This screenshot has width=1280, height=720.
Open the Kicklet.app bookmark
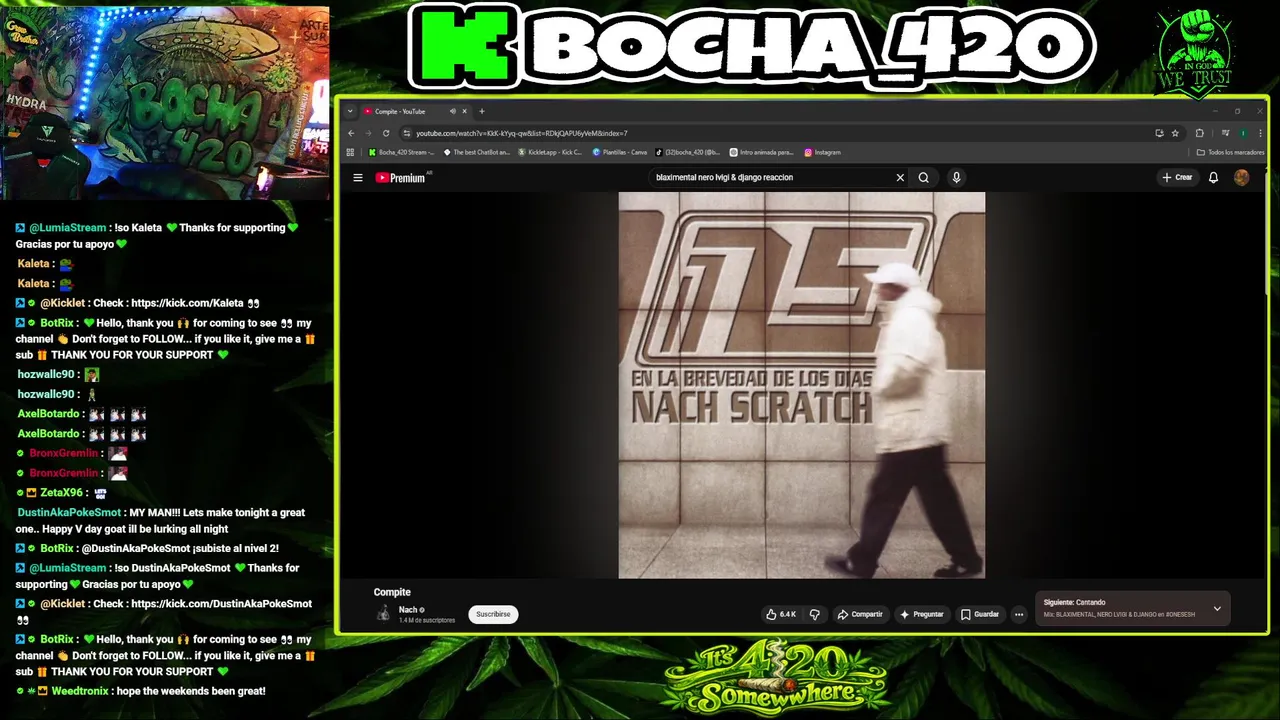(x=551, y=152)
